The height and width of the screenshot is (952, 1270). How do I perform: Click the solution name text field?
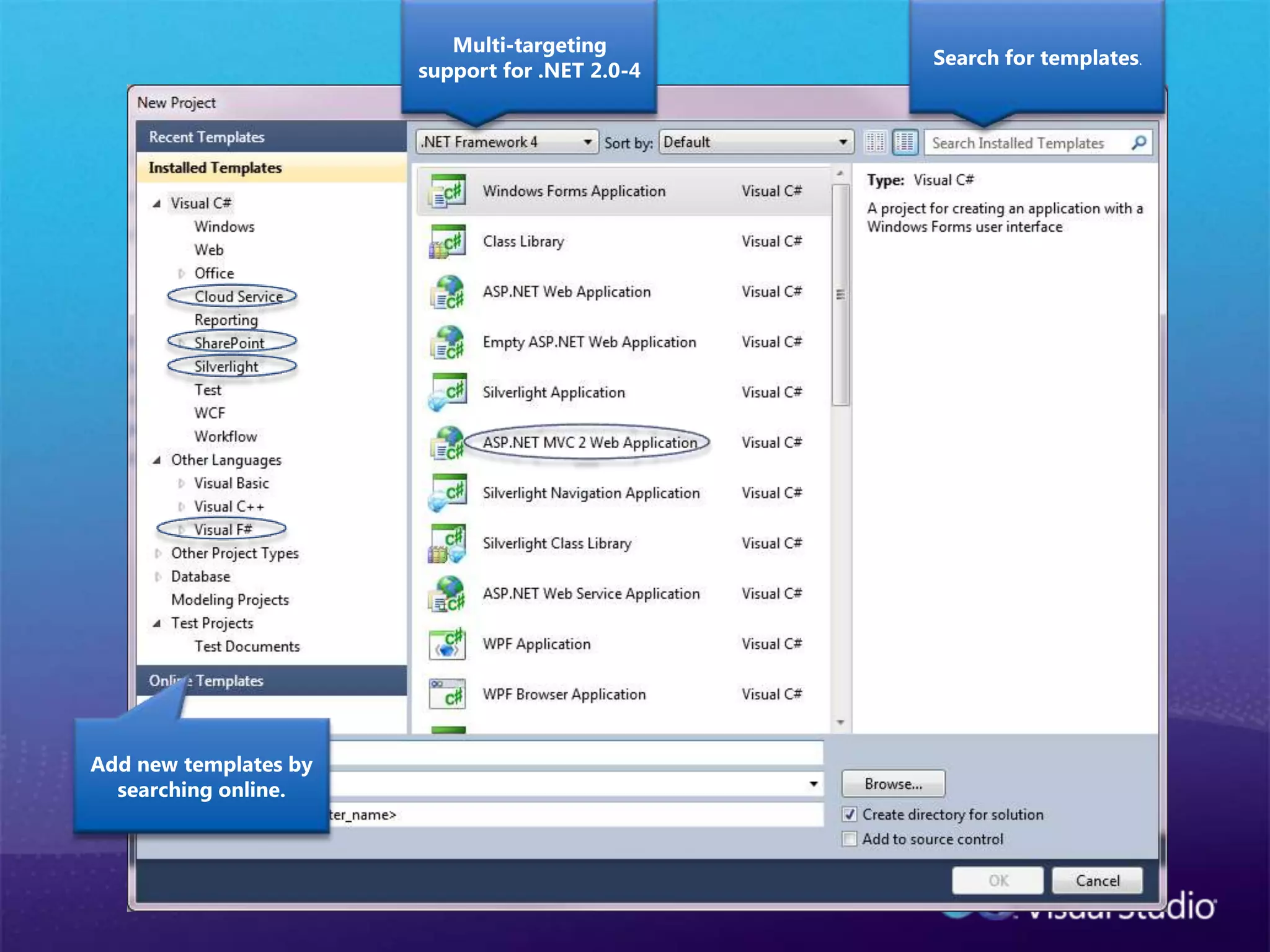[x=577, y=814]
